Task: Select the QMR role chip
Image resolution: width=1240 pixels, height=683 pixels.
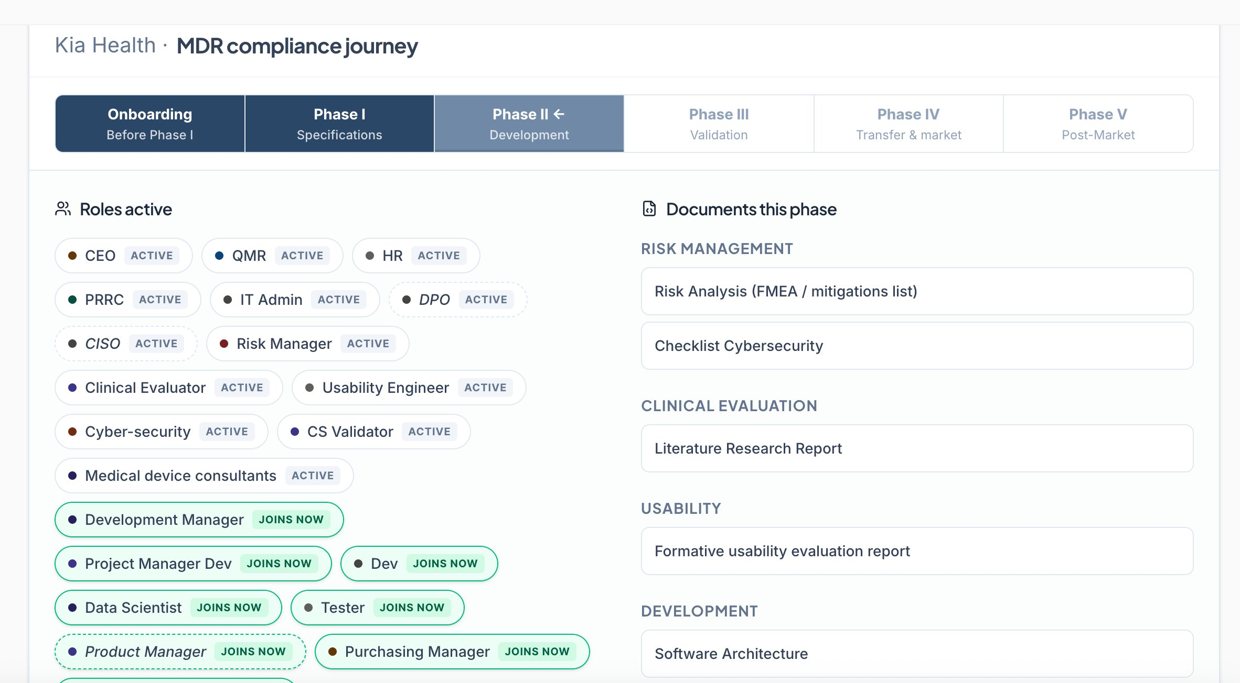Action: tap(272, 255)
